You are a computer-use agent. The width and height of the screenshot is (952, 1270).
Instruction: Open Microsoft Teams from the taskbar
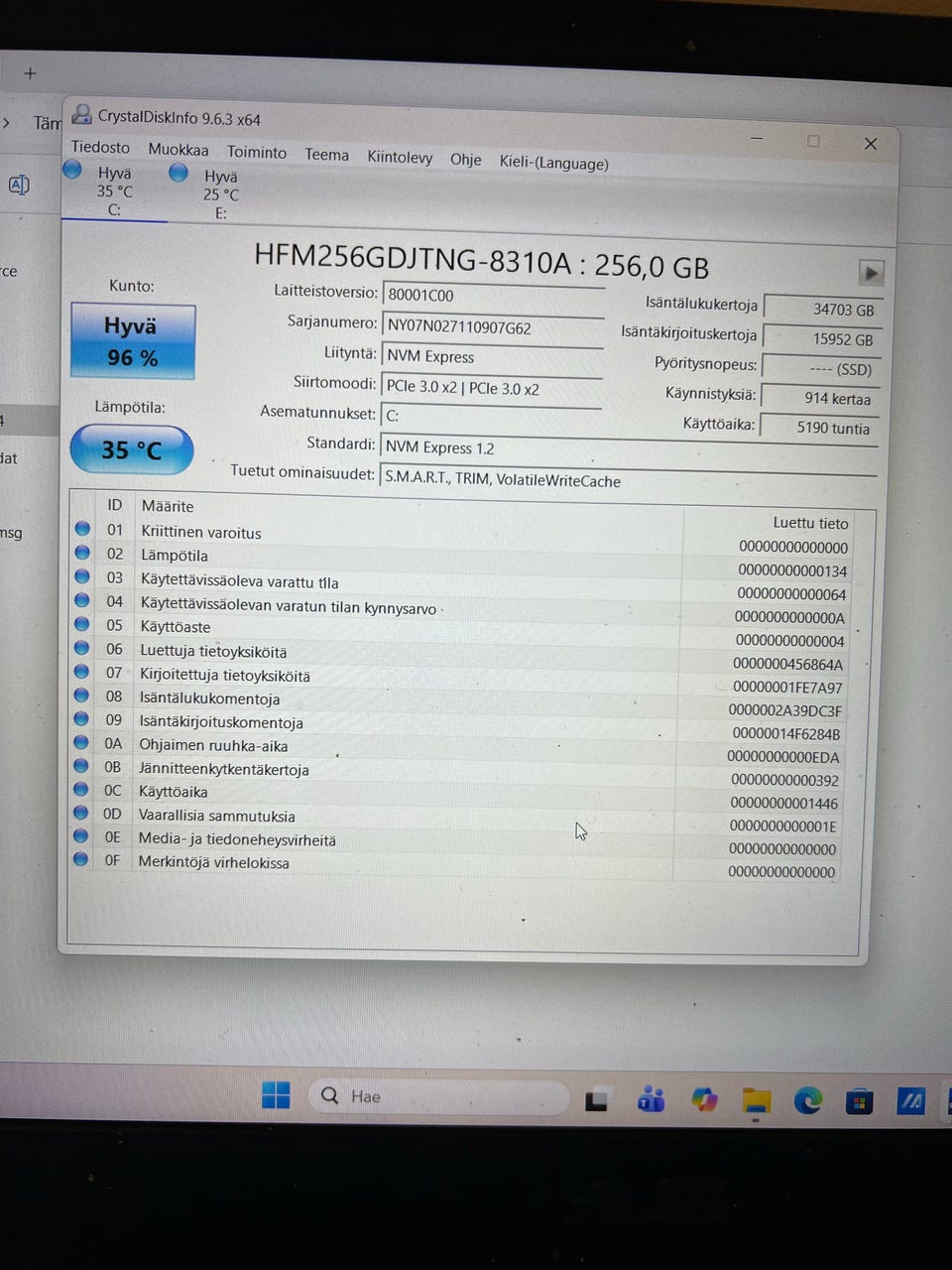tap(651, 1099)
